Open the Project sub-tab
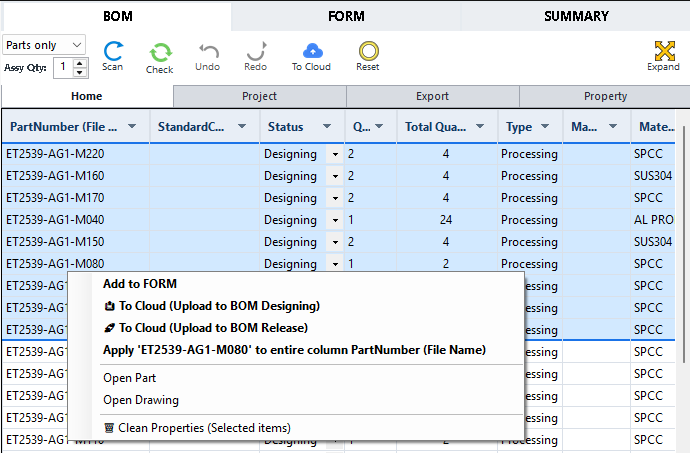 (x=260, y=96)
